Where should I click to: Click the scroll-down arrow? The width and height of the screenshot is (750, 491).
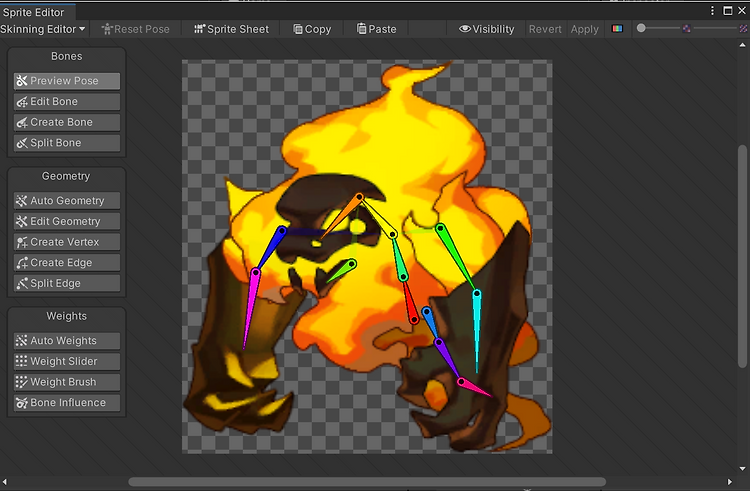tap(742, 469)
